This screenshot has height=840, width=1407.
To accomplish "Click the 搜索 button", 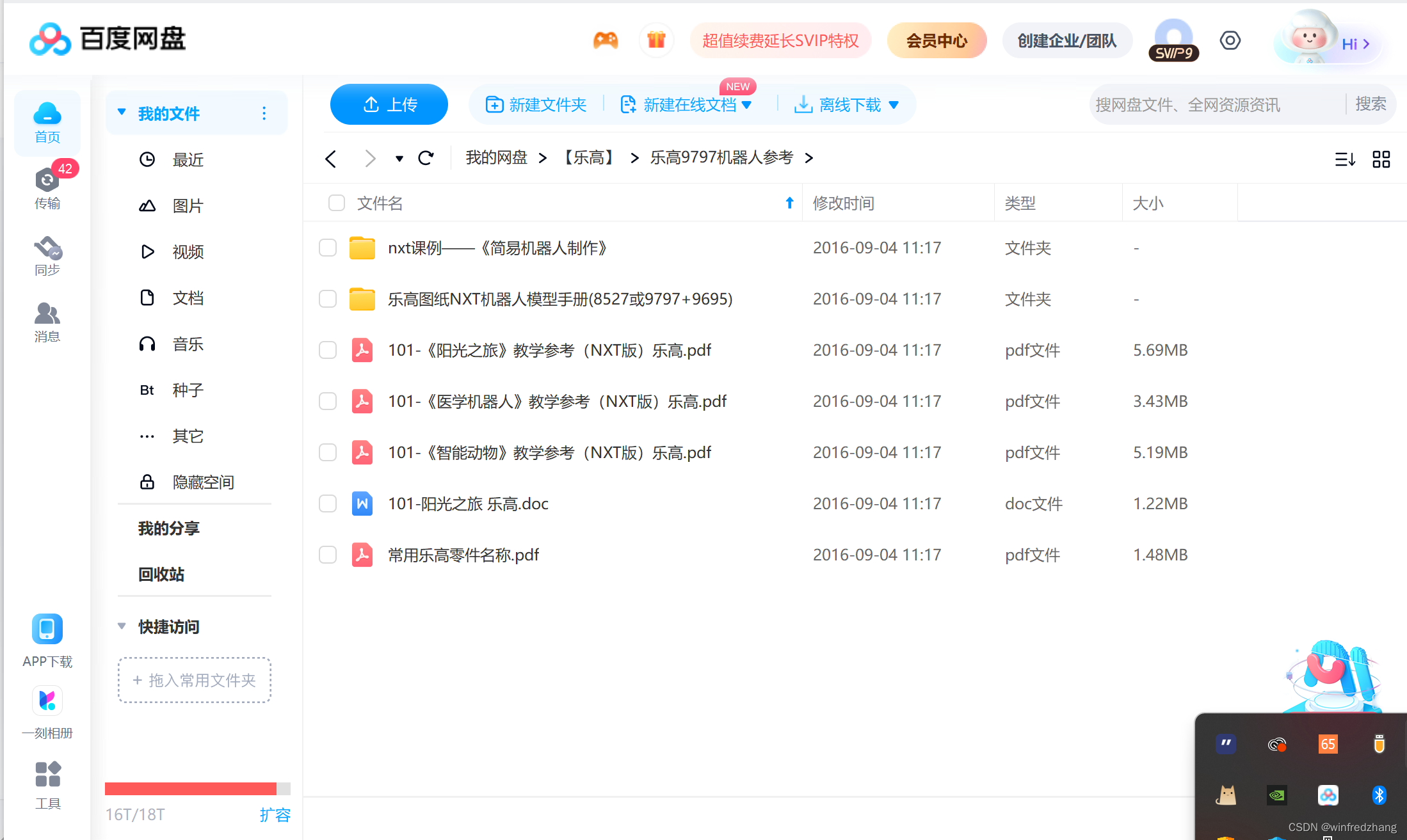I will pos(1371,104).
